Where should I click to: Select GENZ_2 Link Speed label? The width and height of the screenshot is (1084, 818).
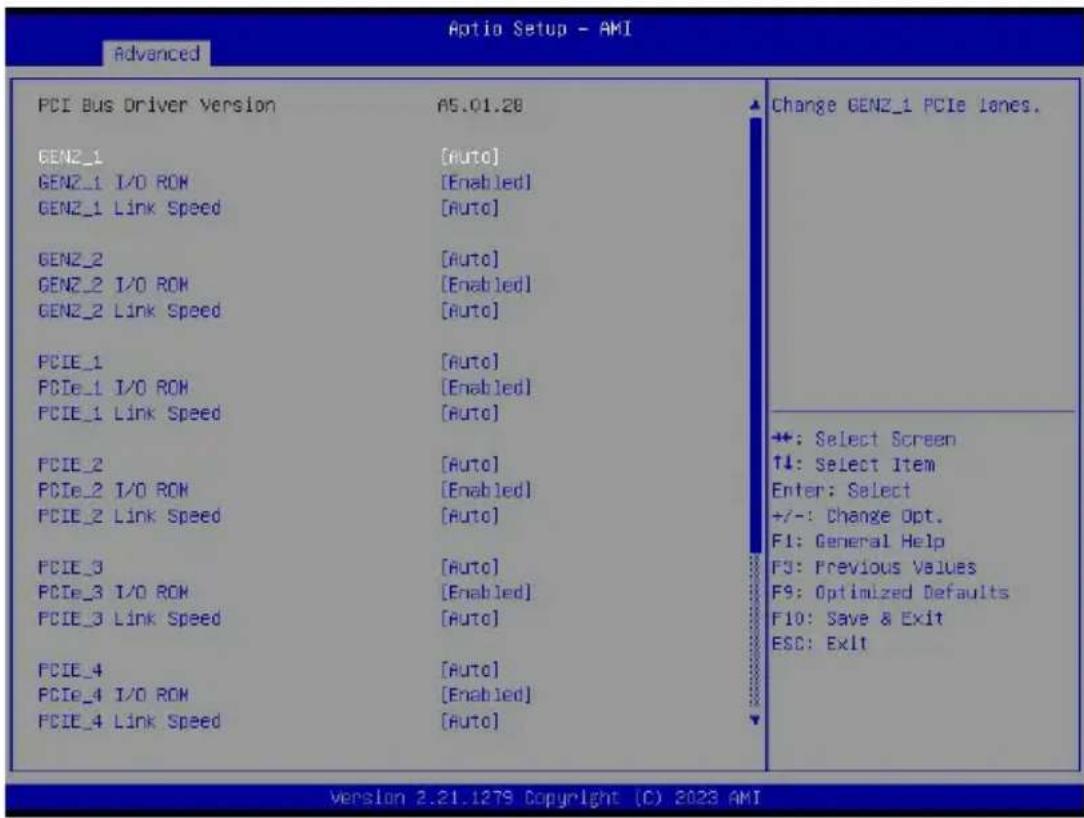coord(129,310)
